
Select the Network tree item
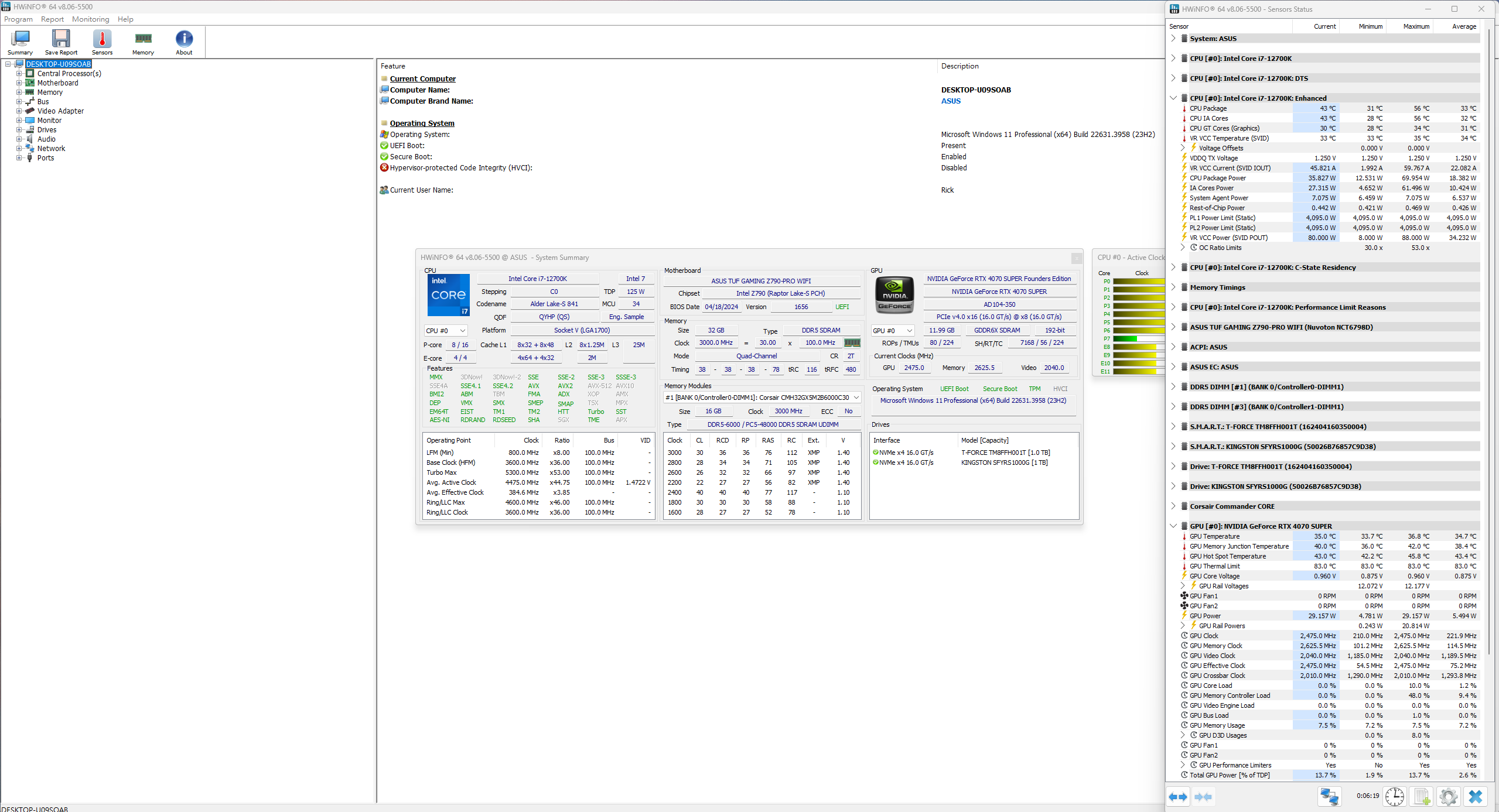click(51, 149)
